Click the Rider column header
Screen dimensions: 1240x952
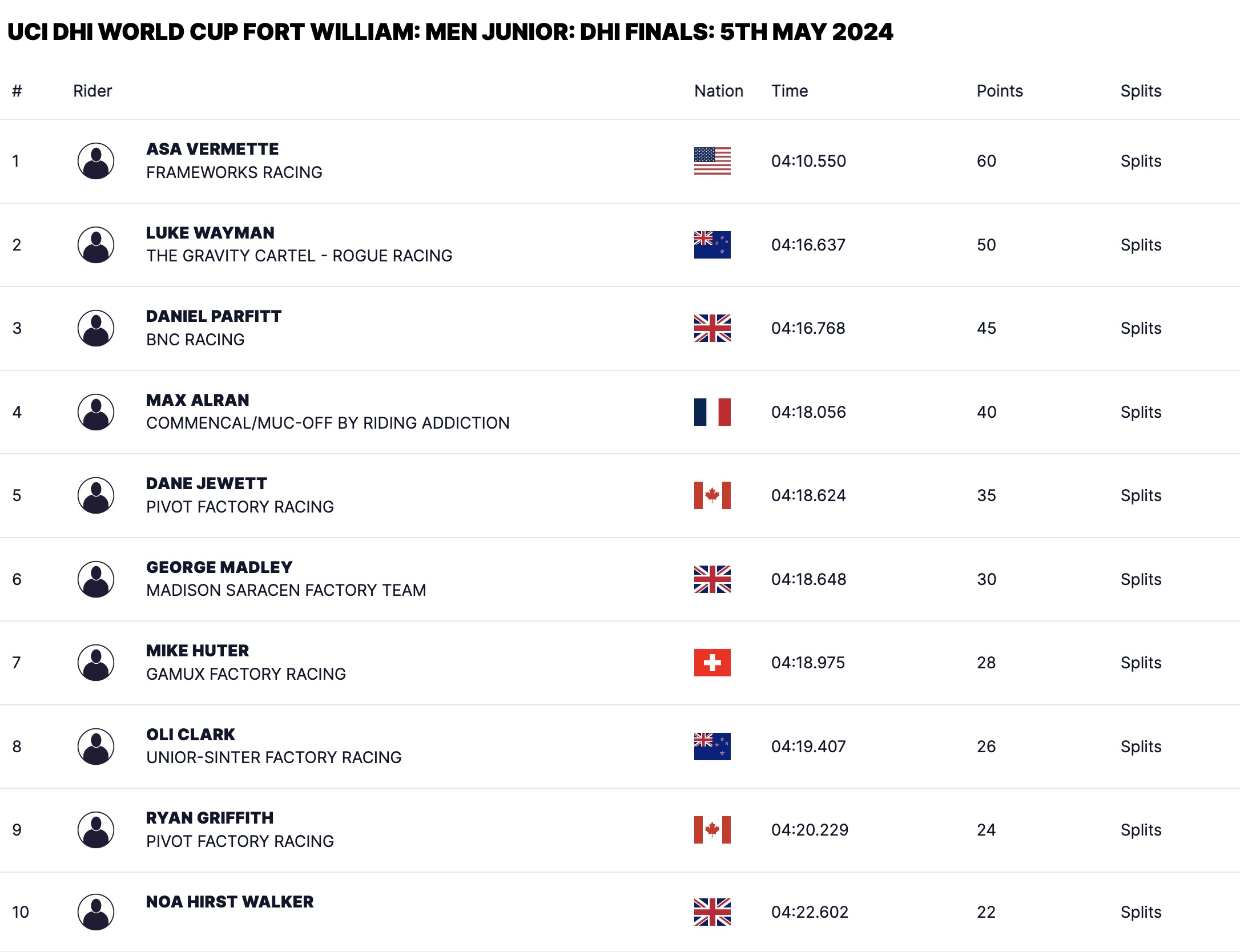coord(92,91)
